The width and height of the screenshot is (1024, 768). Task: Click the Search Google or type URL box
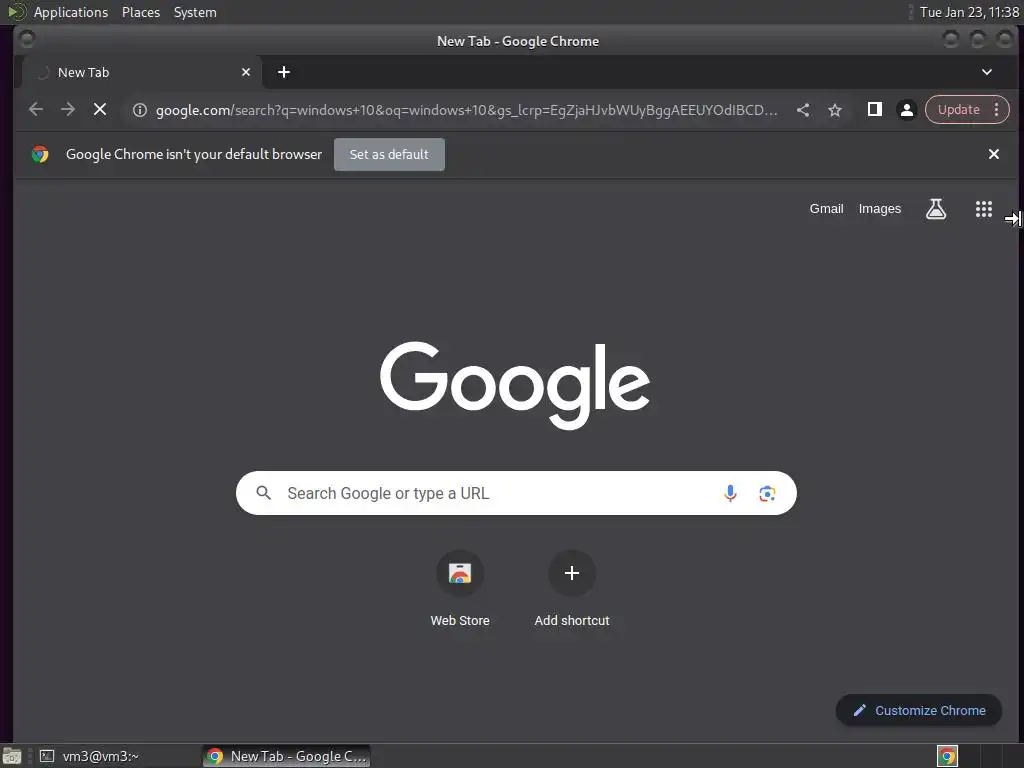tap(516, 493)
